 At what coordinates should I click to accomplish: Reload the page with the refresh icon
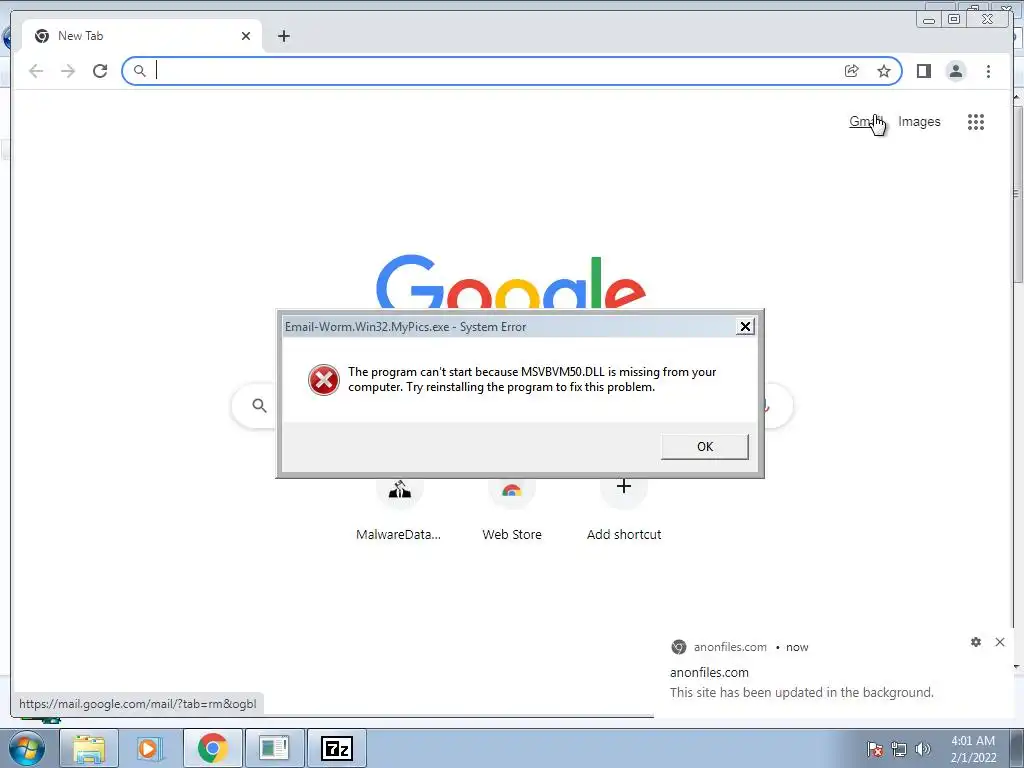coord(100,71)
